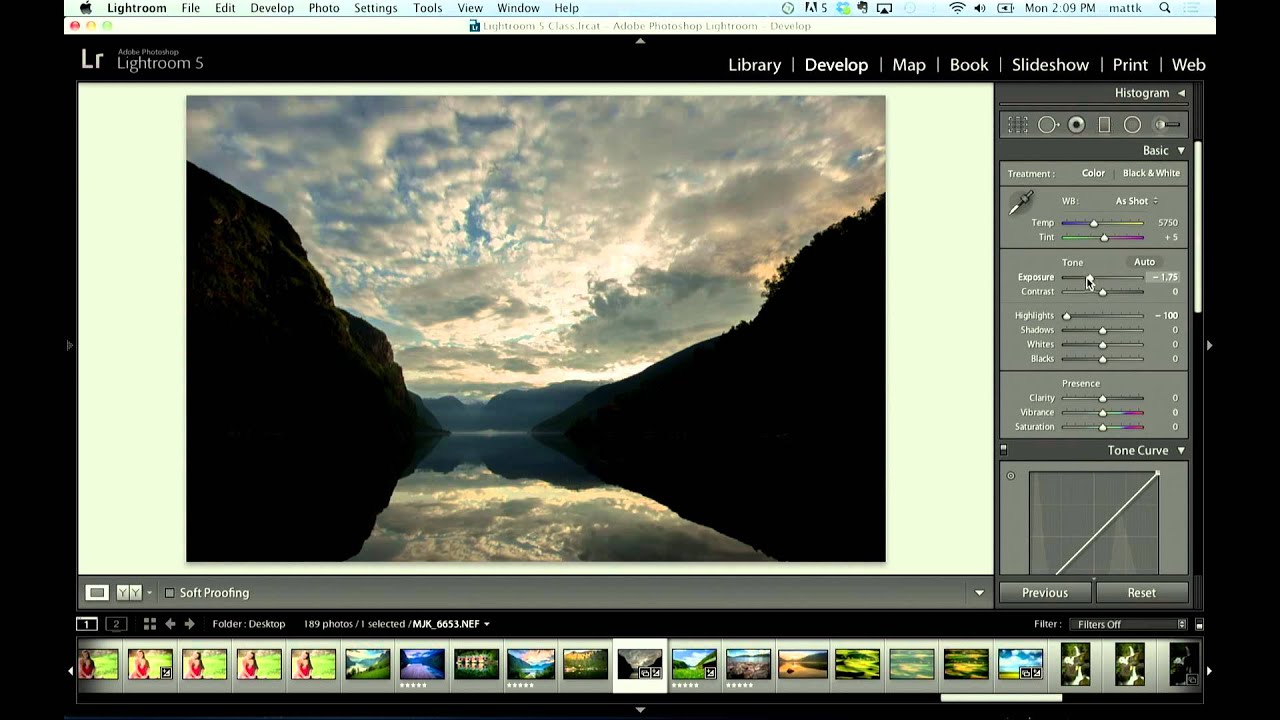Switch to Before/After compare view
This screenshot has width=1280, height=720.
pyautogui.click(x=129, y=593)
